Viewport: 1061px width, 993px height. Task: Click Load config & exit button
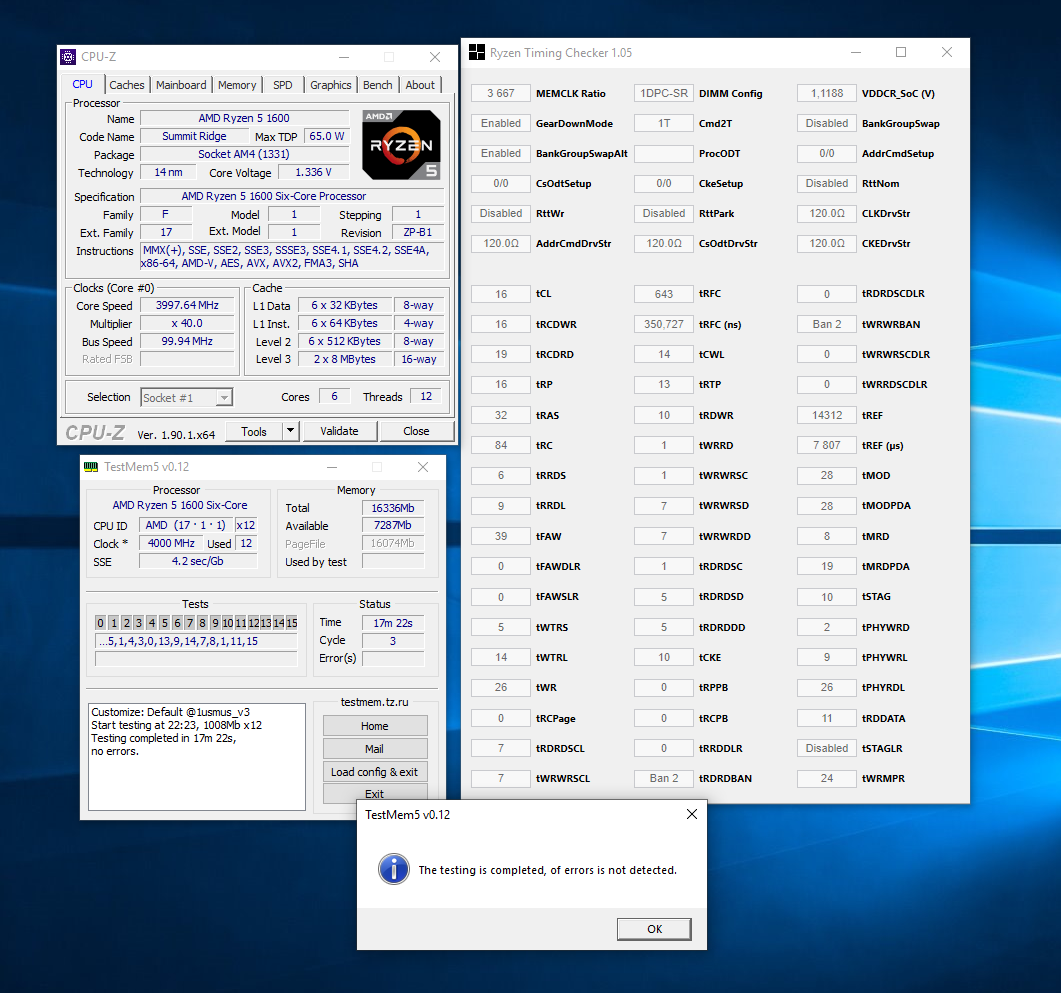pos(375,772)
